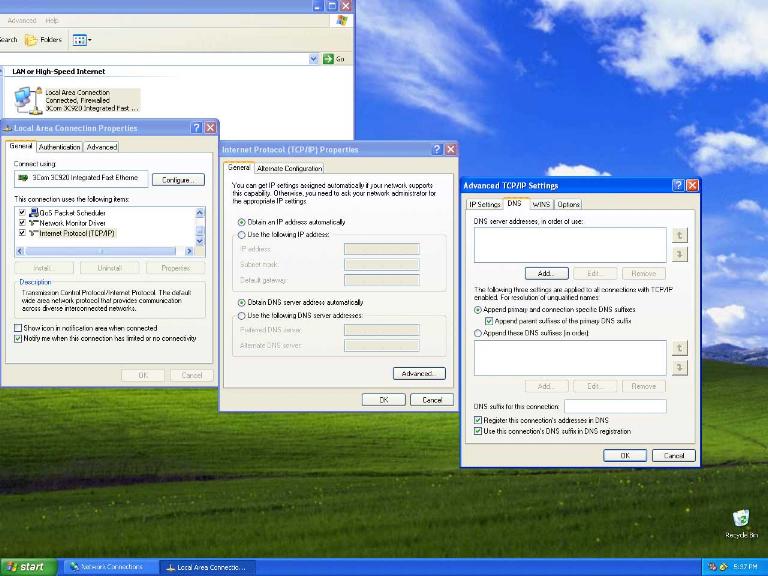
Task: Toggle Network Monitor Driver checkbox
Action: coord(22,223)
